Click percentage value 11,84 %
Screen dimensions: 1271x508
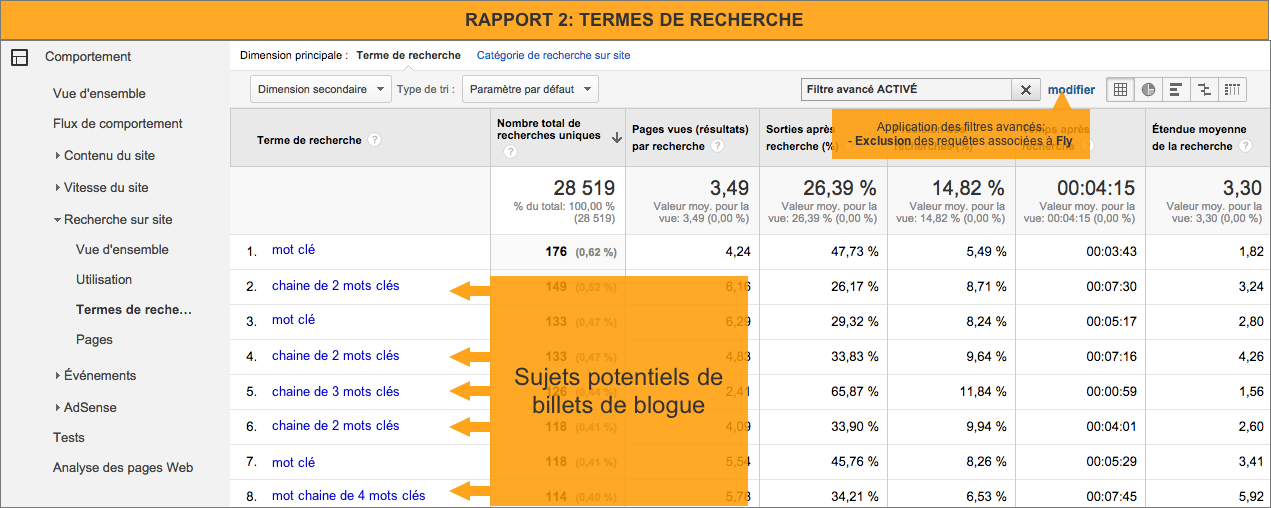981,392
